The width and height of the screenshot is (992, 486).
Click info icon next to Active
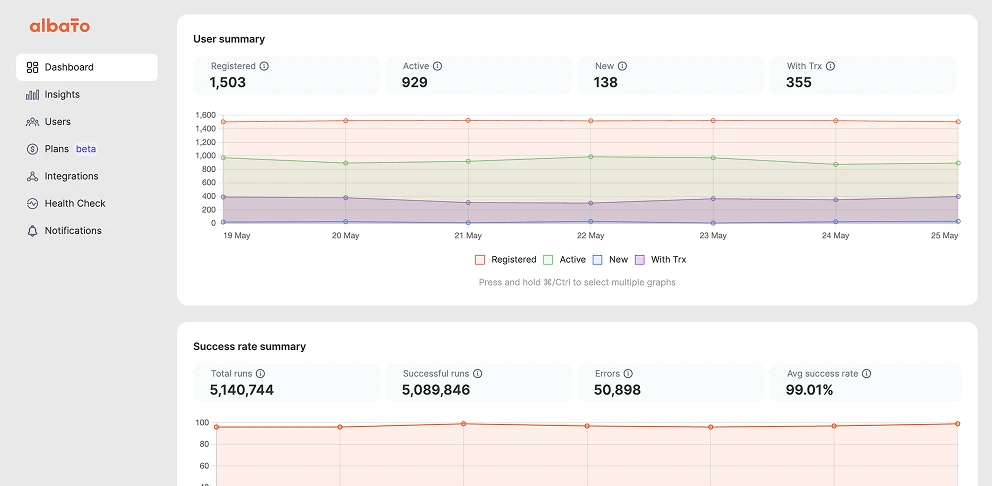[x=438, y=66]
